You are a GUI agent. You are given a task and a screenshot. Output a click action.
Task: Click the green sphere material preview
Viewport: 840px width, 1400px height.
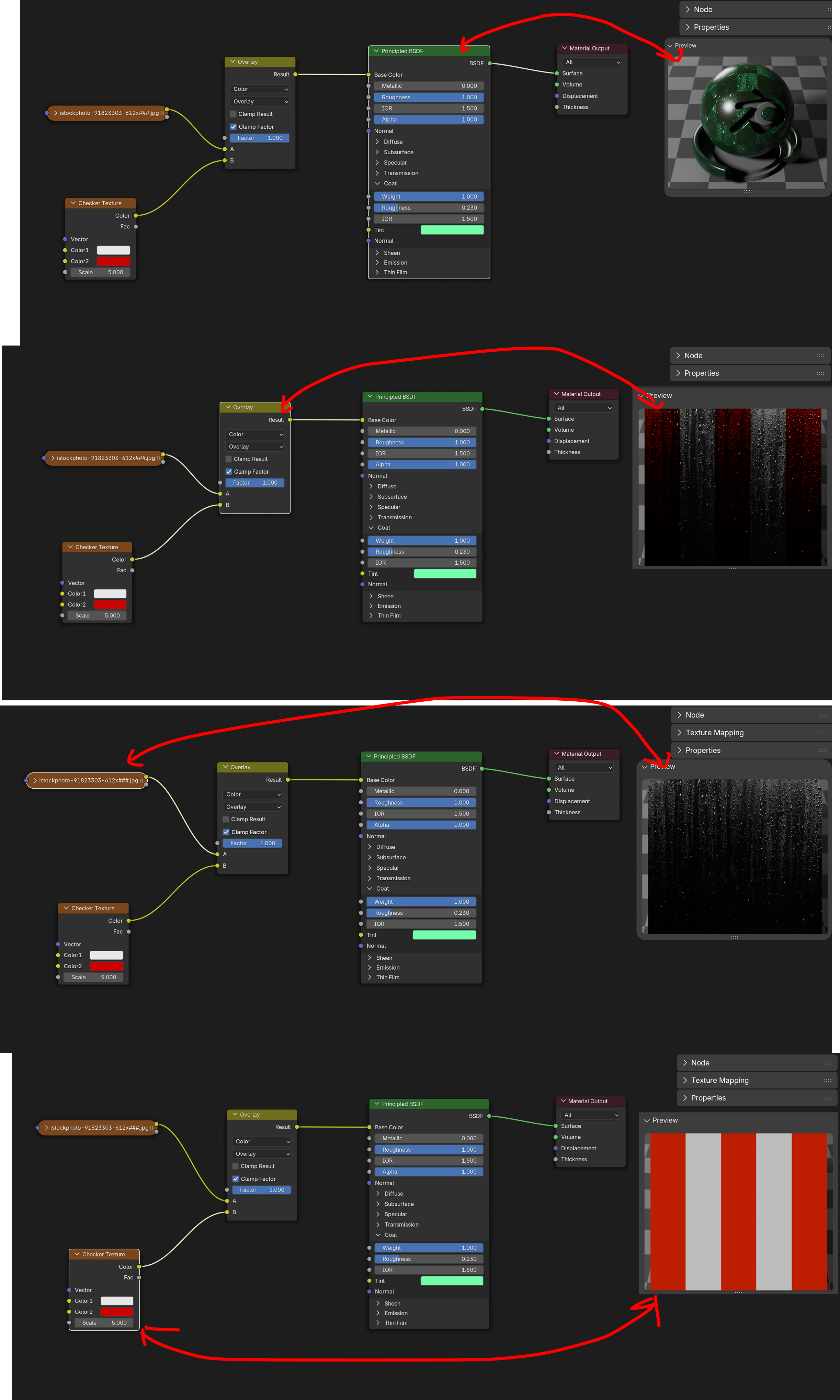[747, 122]
